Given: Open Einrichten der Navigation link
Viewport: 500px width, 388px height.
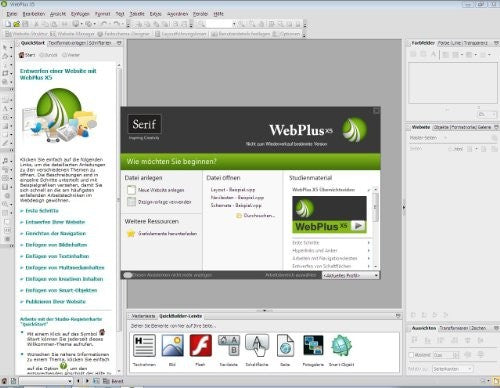Looking at the screenshot, I should 56,233.
